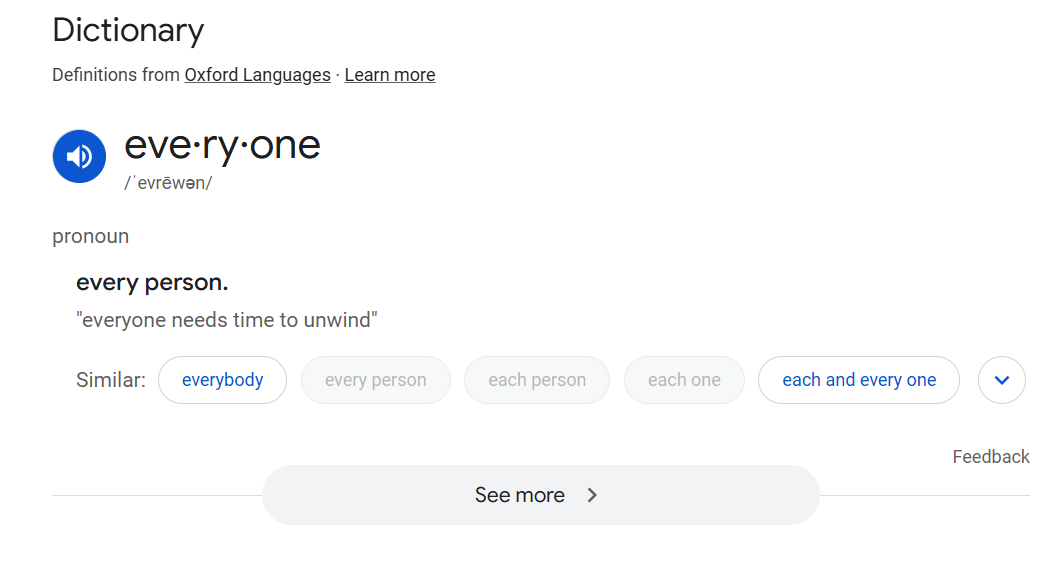This screenshot has width=1062, height=562.
Task: Click the See more button label
Action: [519, 495]
